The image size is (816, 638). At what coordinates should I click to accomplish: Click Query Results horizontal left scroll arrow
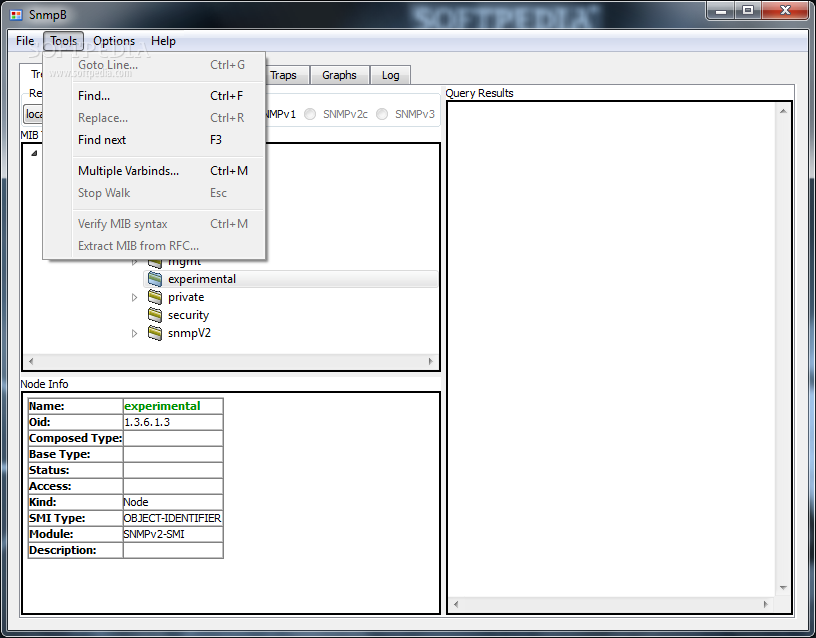point(456,604)
